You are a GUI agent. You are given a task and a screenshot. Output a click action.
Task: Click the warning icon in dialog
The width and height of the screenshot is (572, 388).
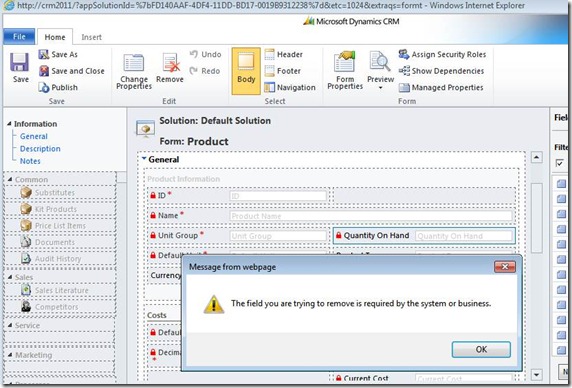(x=213, y=304)
